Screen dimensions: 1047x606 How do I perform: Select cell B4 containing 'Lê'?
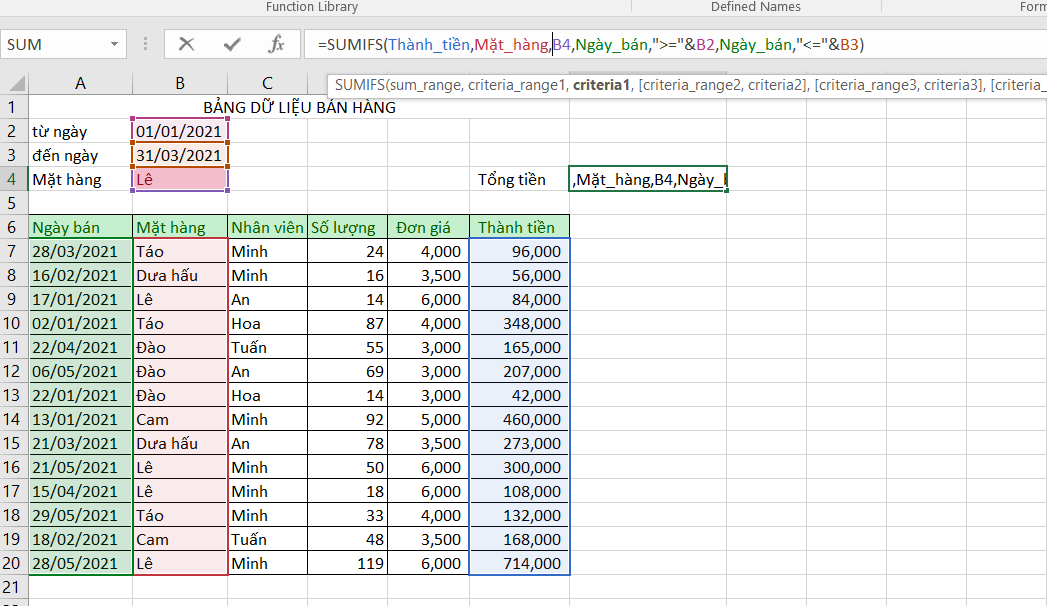(180, 180)
